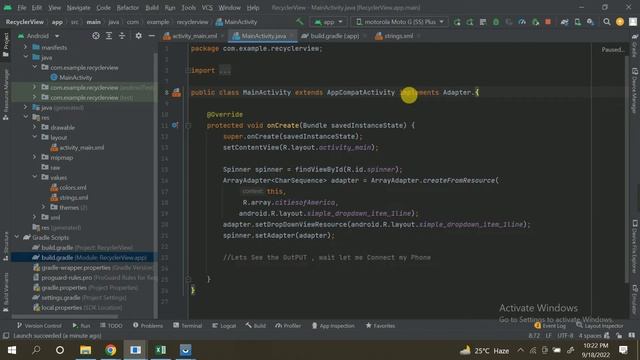Click the editor vertical scrollbar
This screenshot has height=360, width=640.
(627, 168)
